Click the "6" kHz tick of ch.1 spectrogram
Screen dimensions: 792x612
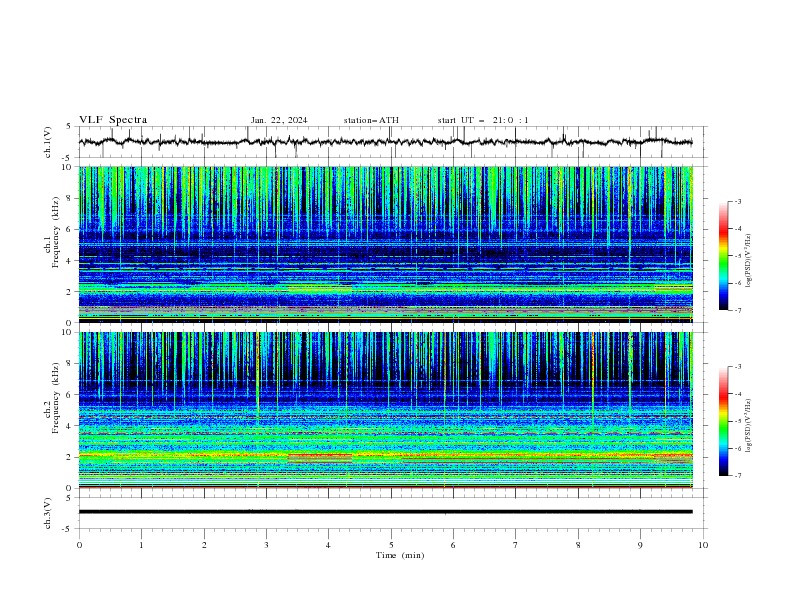[70, 230]
